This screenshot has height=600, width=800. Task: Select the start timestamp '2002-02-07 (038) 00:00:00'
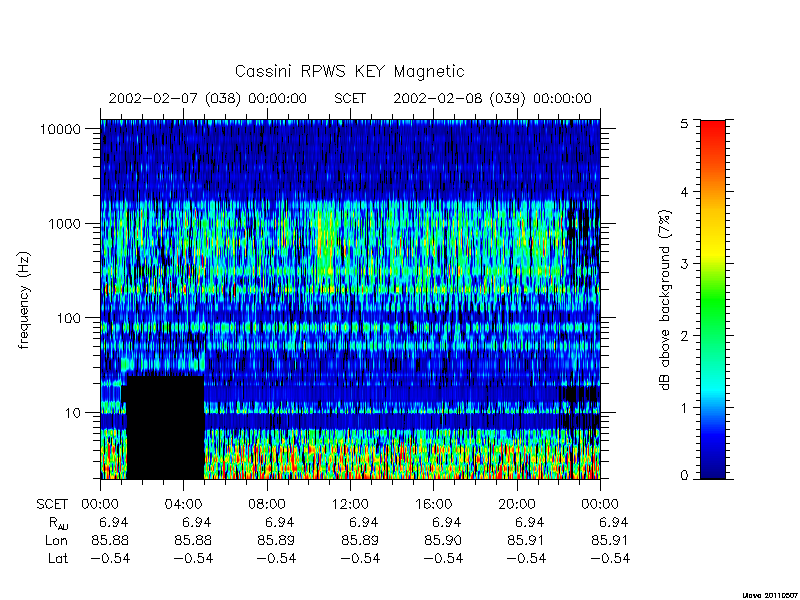[x=208, y=98]
